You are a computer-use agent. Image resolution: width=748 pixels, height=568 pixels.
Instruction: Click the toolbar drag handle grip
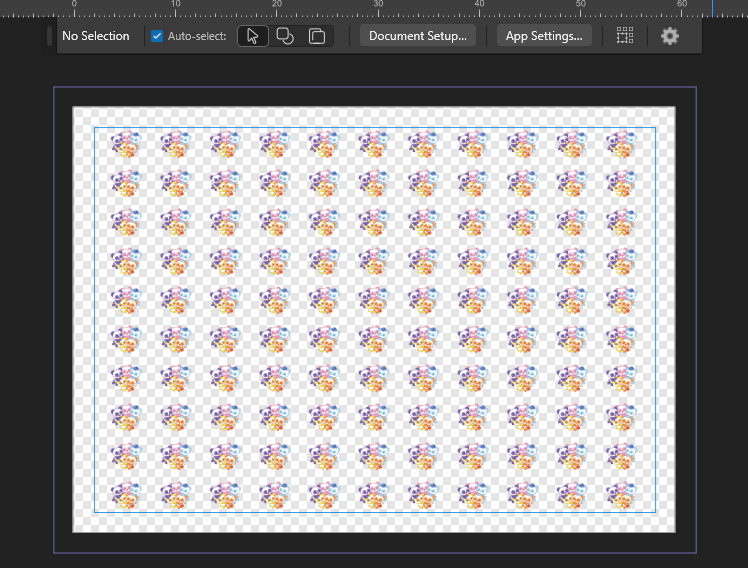click(49, 36)
